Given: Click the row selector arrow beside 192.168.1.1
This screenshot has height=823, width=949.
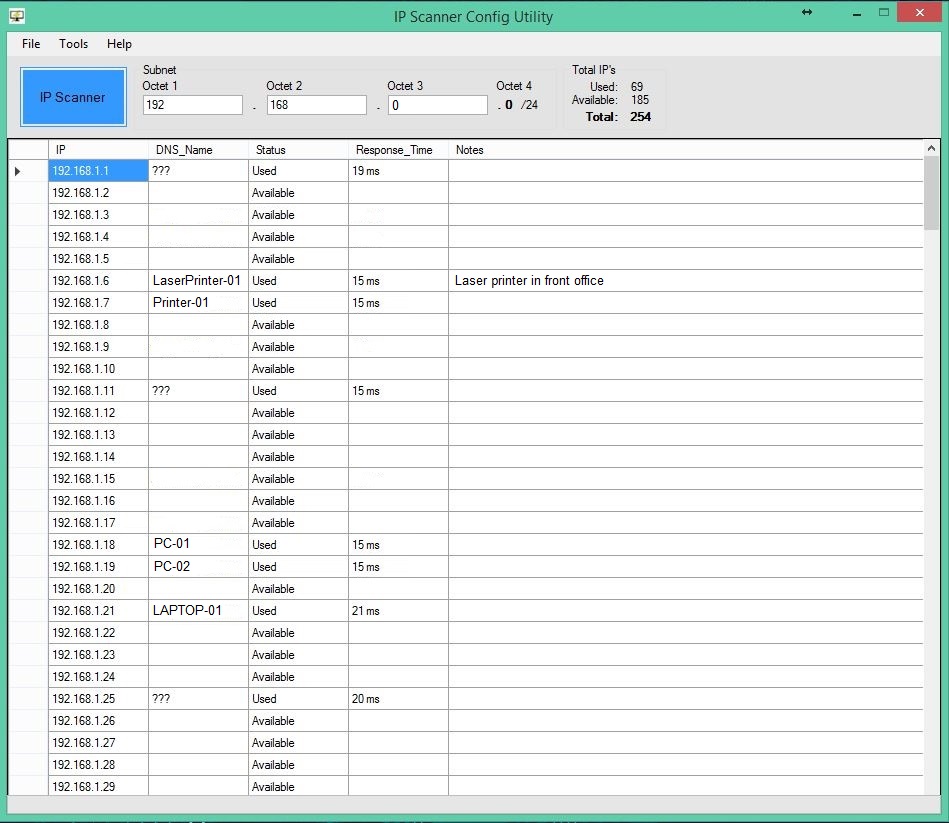Looking at the screenshot, I should 17,172.
